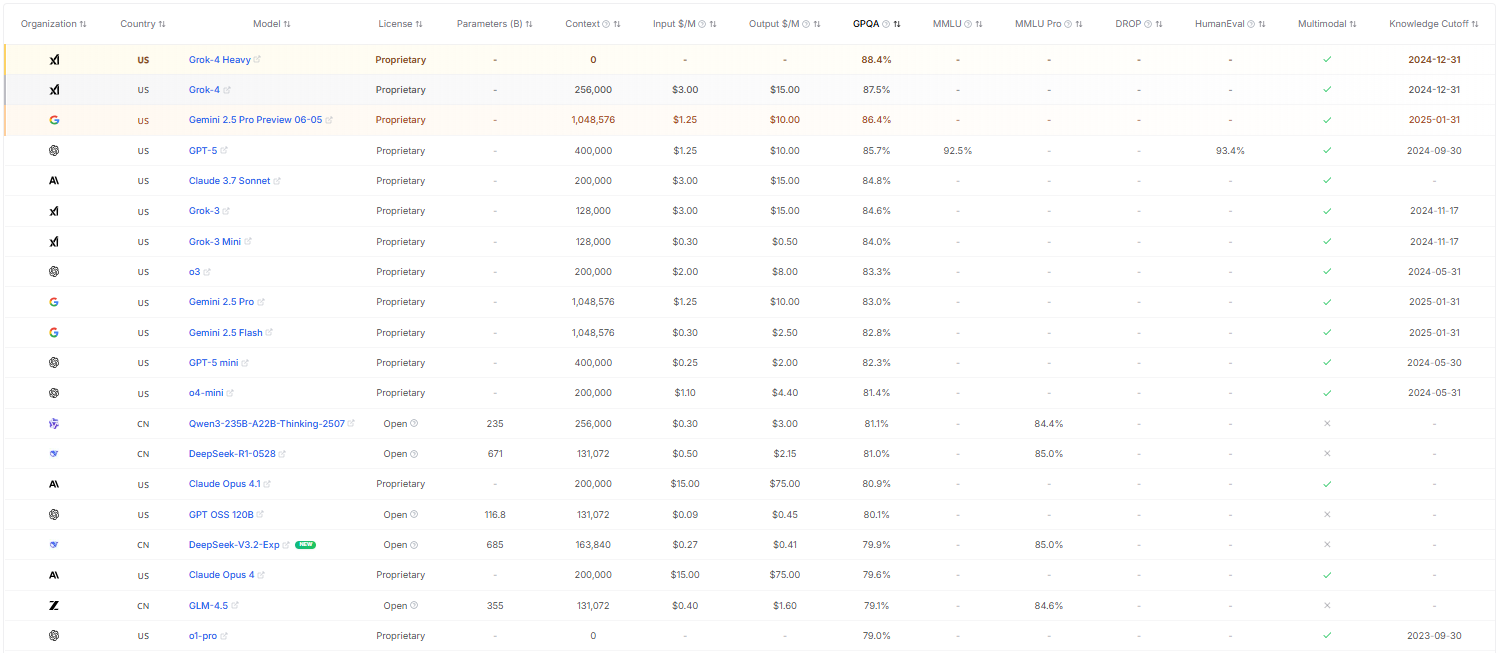Click the GPQA info help icon
This screenshot has width=1500, height=653.
[x=886, y=24]
